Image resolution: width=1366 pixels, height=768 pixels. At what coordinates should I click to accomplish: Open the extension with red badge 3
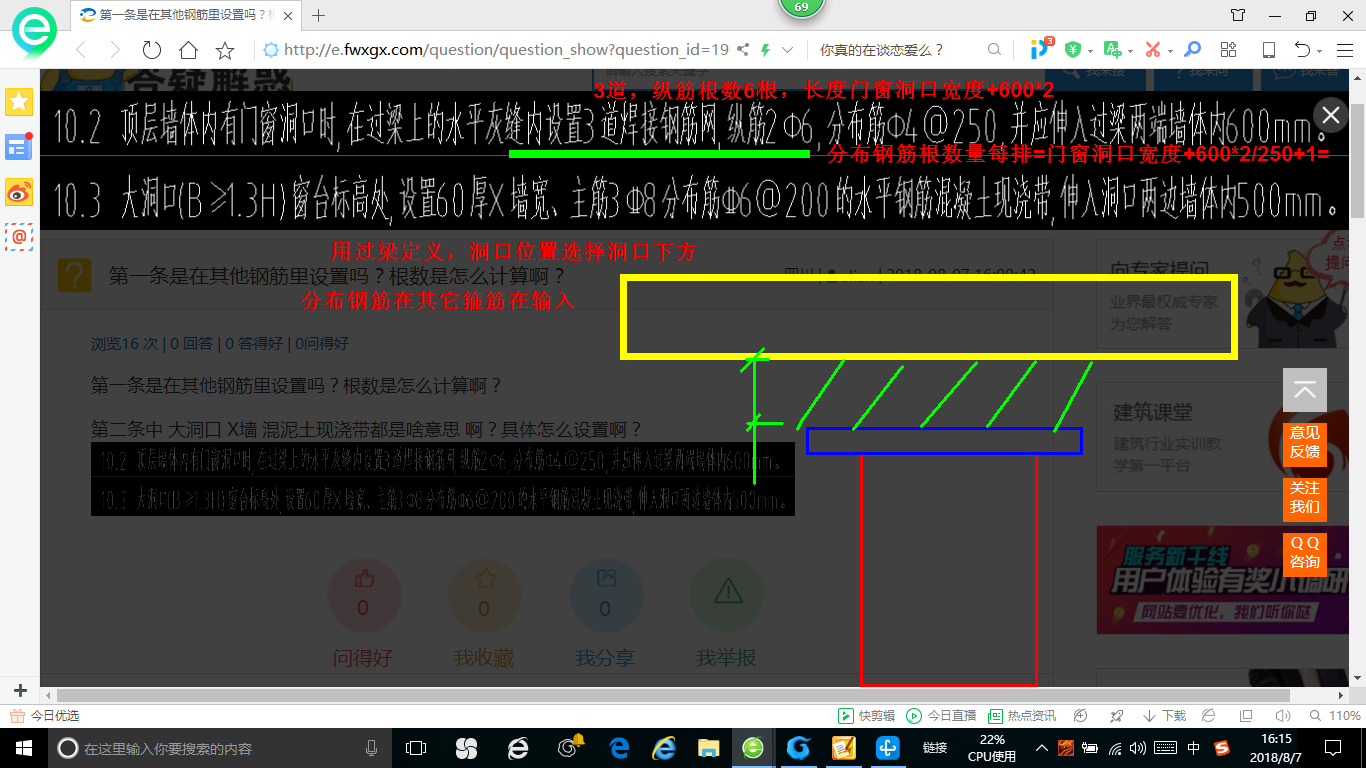[x=1041, y=49]
